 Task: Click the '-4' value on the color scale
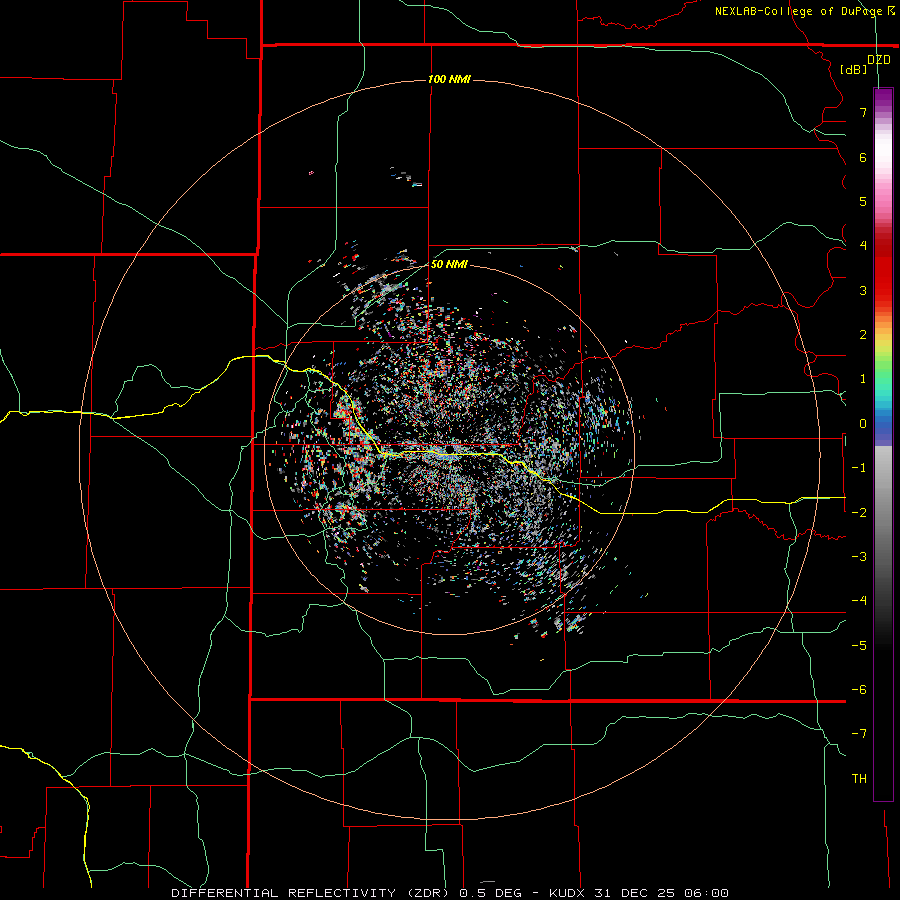pos(859,600)
